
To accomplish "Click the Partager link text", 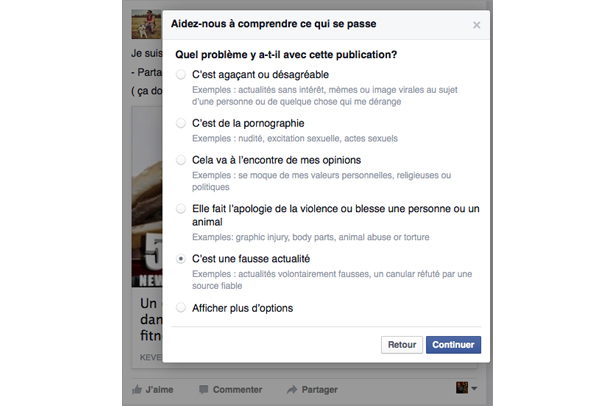I will click(320, 390).
